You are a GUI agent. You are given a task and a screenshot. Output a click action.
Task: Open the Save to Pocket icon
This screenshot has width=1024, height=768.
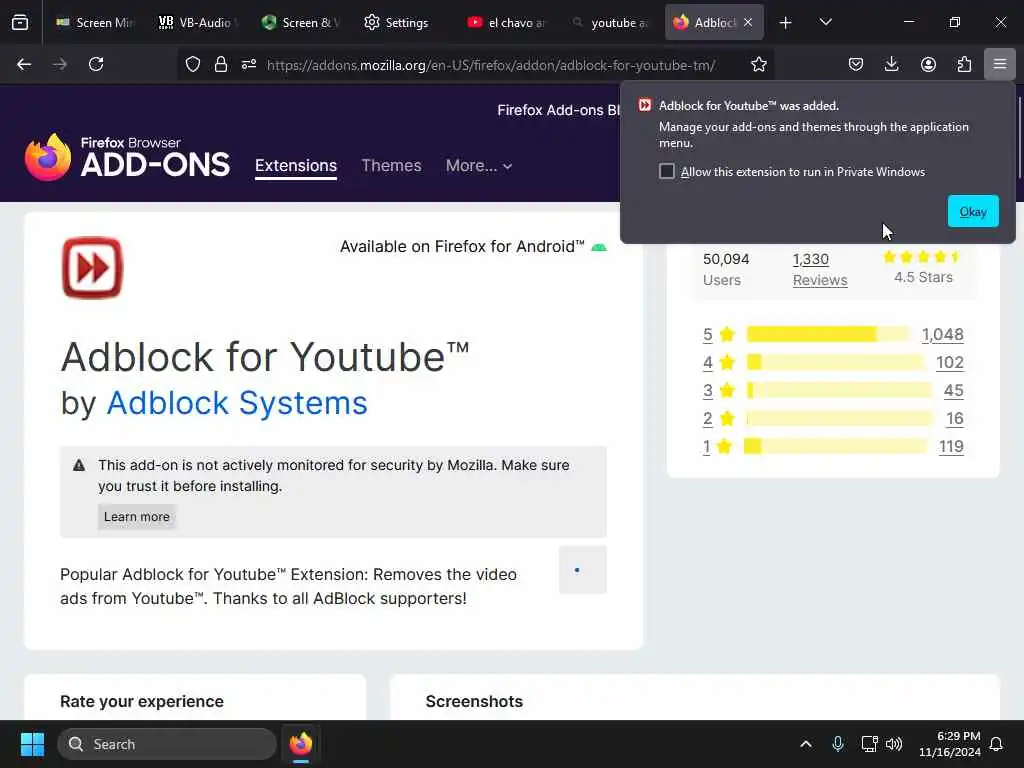point(856,64)
